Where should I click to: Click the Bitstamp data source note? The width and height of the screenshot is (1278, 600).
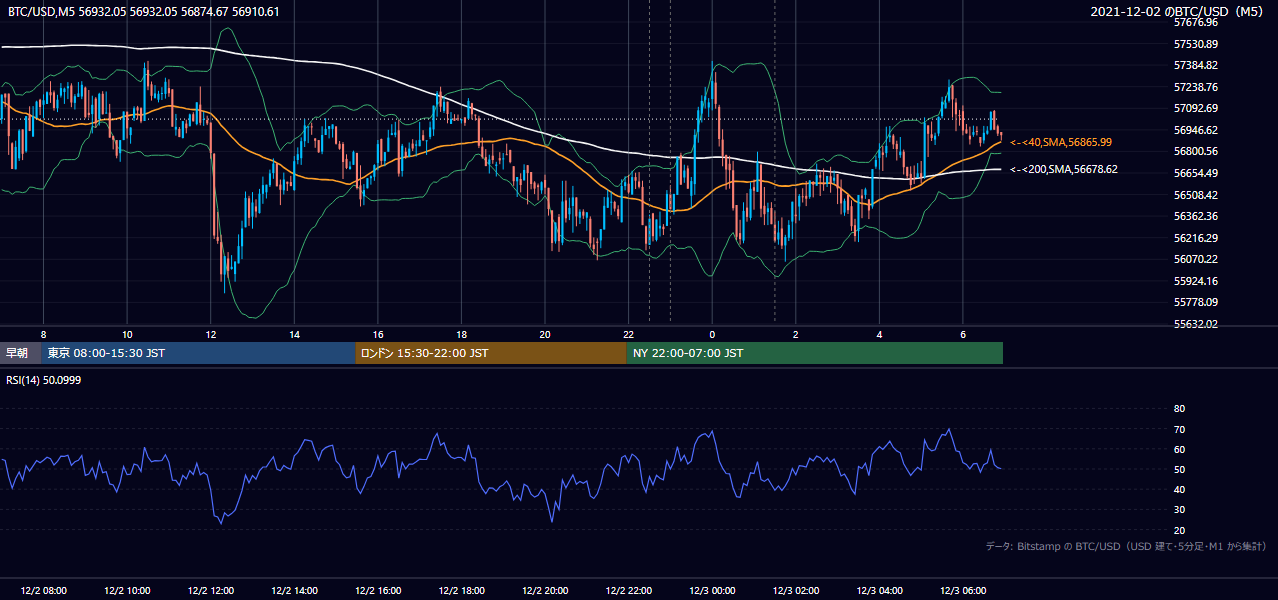tap(1126, 546)
